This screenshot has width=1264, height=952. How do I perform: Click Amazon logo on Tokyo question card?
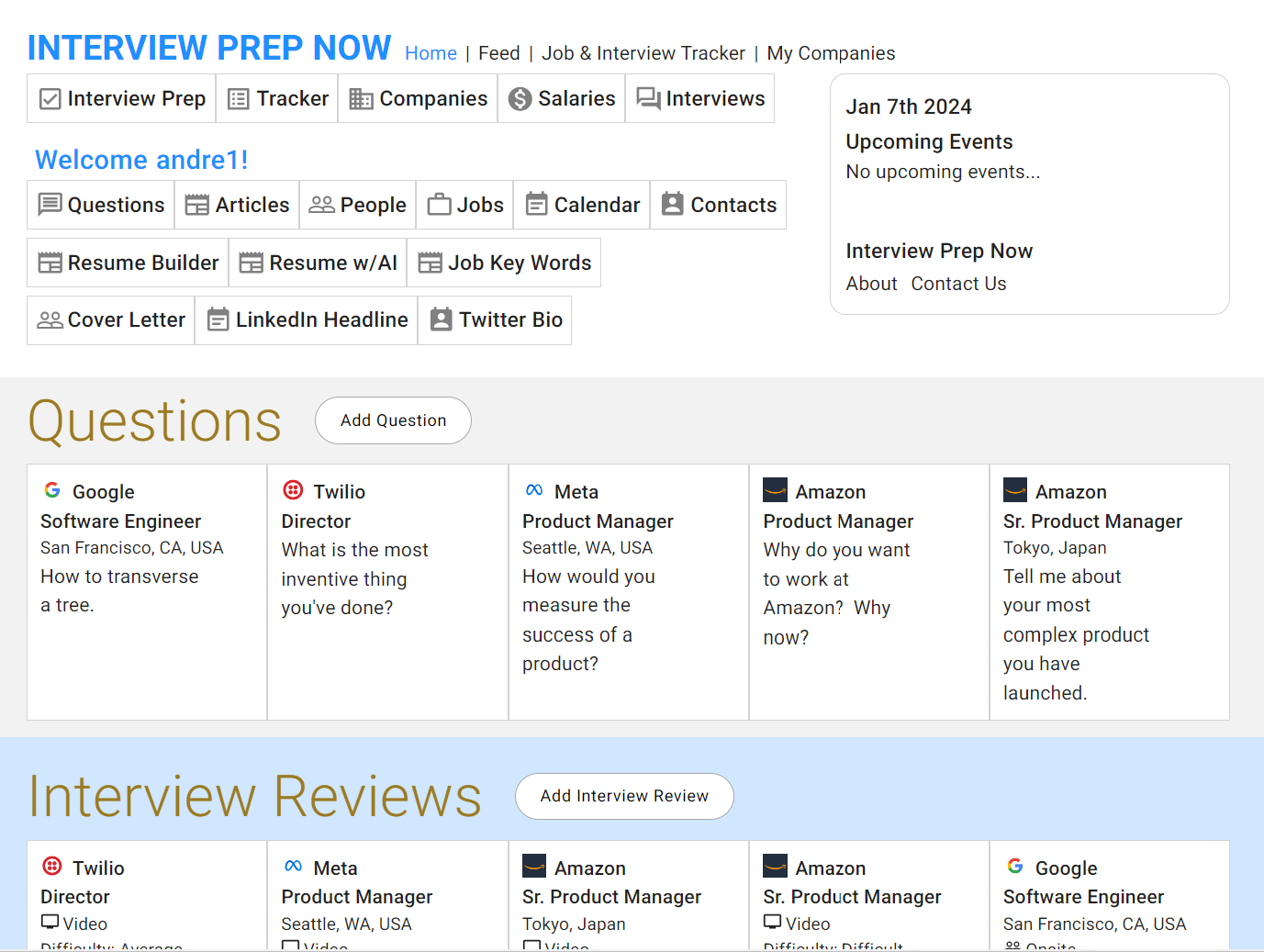[1015, 490]
